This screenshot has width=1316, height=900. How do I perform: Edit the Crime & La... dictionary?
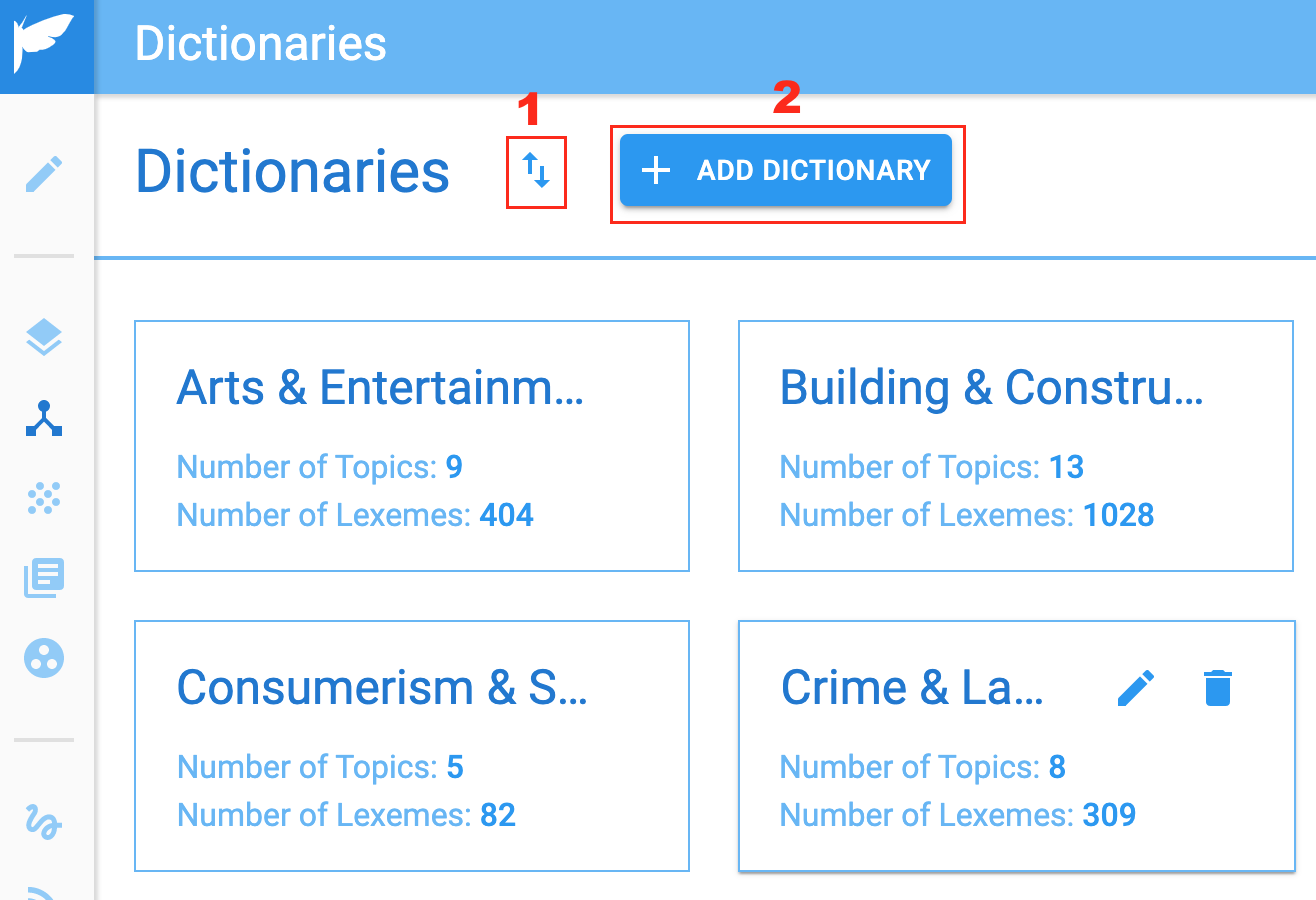1136,688
